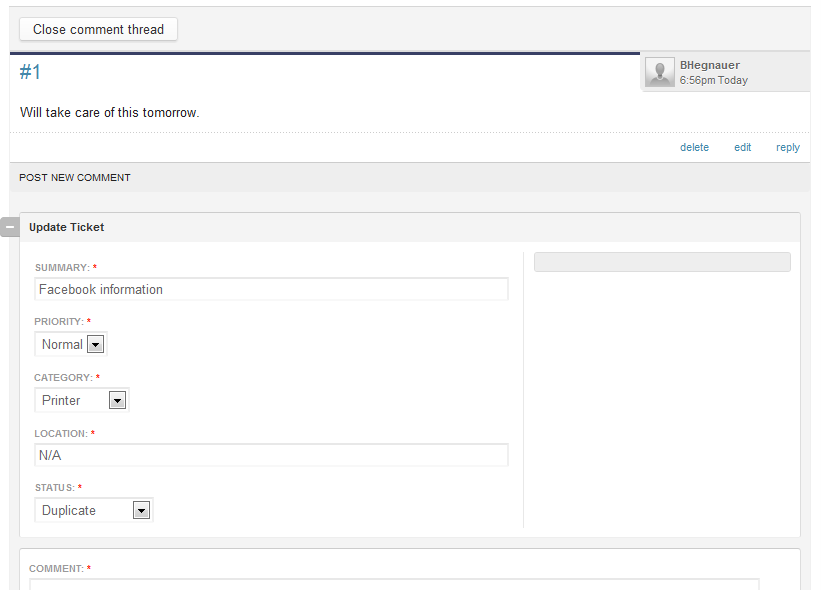
Task: Reply to the first comment
Action: [787, 148]
